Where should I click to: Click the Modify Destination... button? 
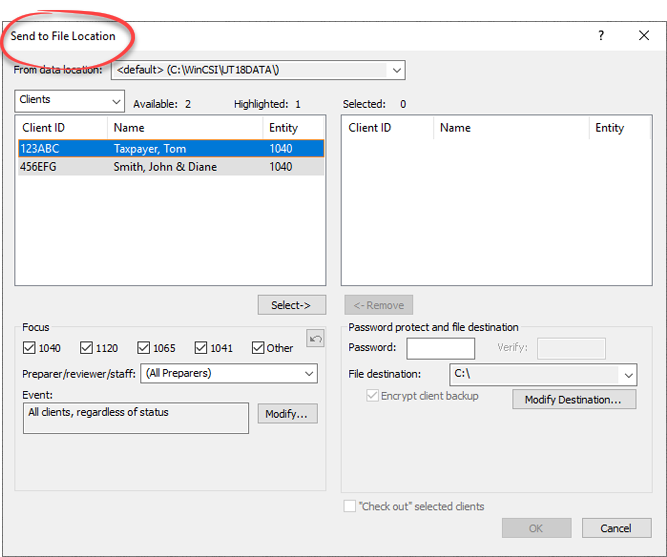click(x=579, y=399)
